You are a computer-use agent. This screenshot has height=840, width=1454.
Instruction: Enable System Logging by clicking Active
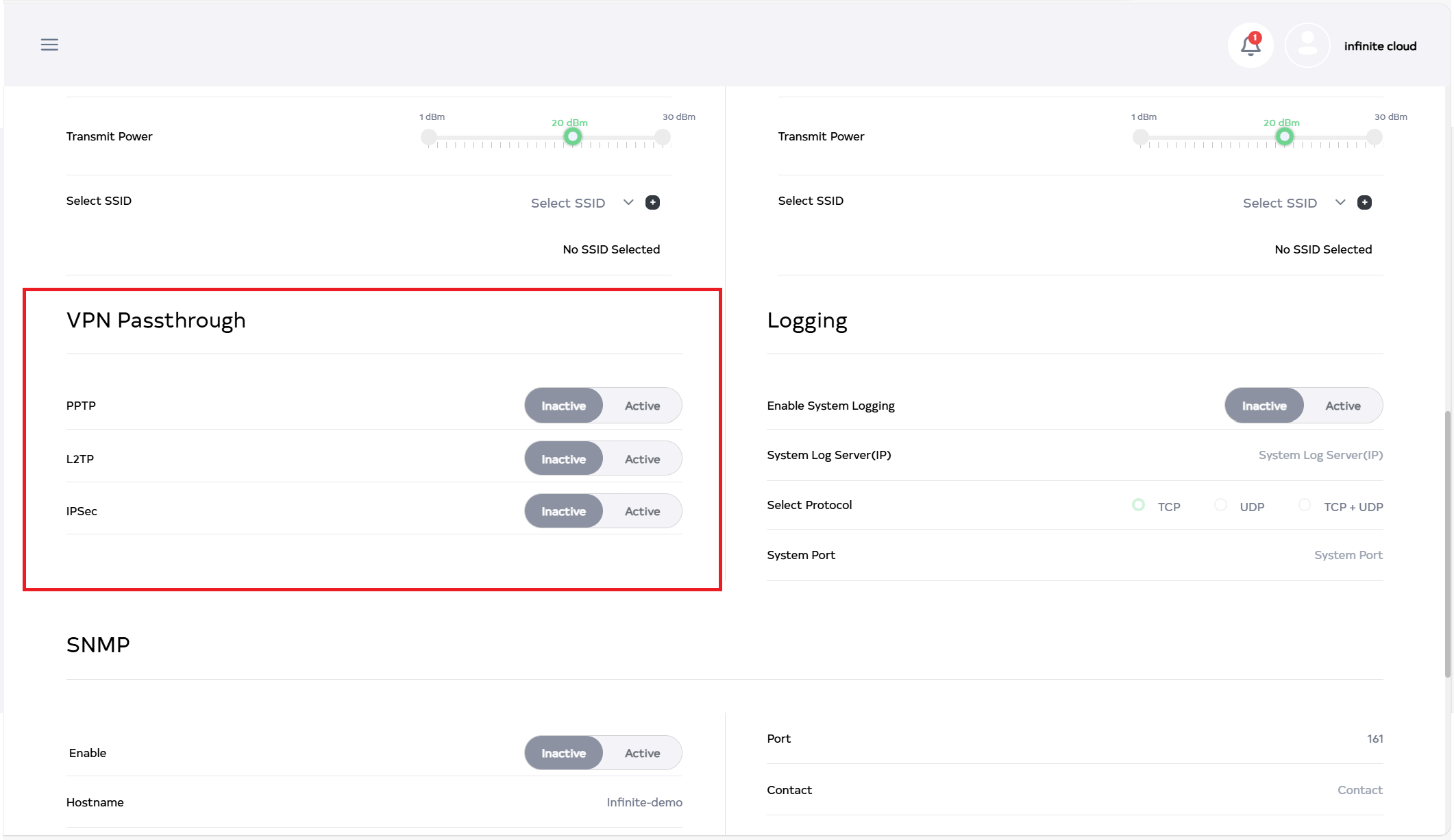click(1342, 406)
